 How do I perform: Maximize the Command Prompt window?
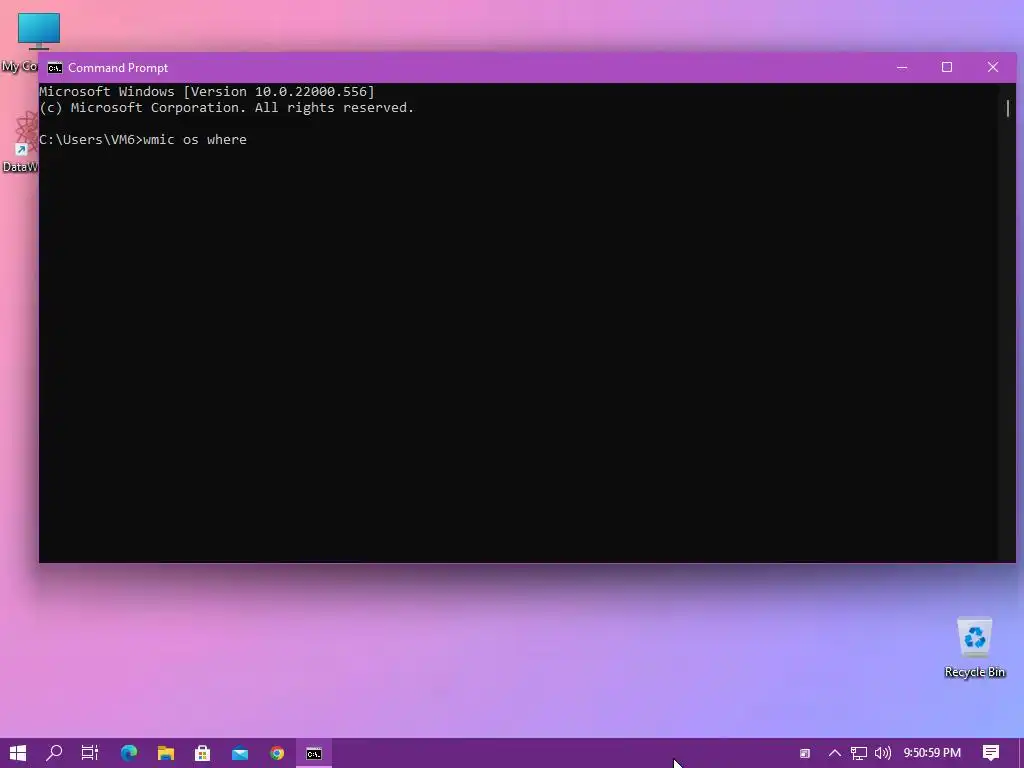point(947,67)
